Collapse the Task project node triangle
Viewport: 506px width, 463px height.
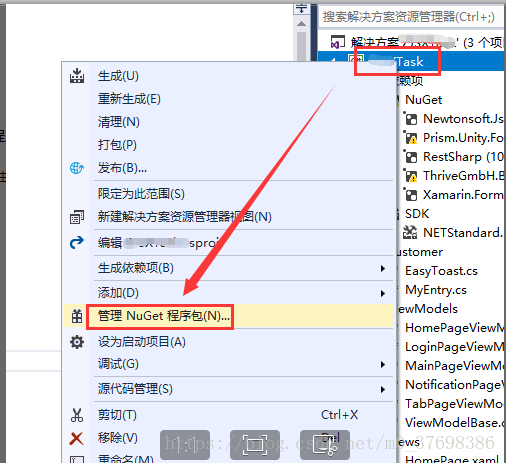pos(333,61)
